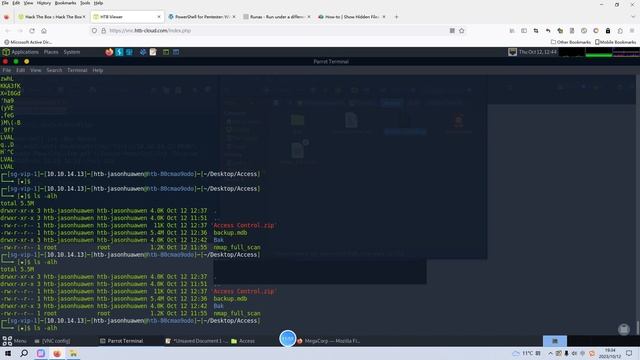Open the purple square app on Windows taskbar
Screen dimensions: 640x360
(x=40, y=353)
